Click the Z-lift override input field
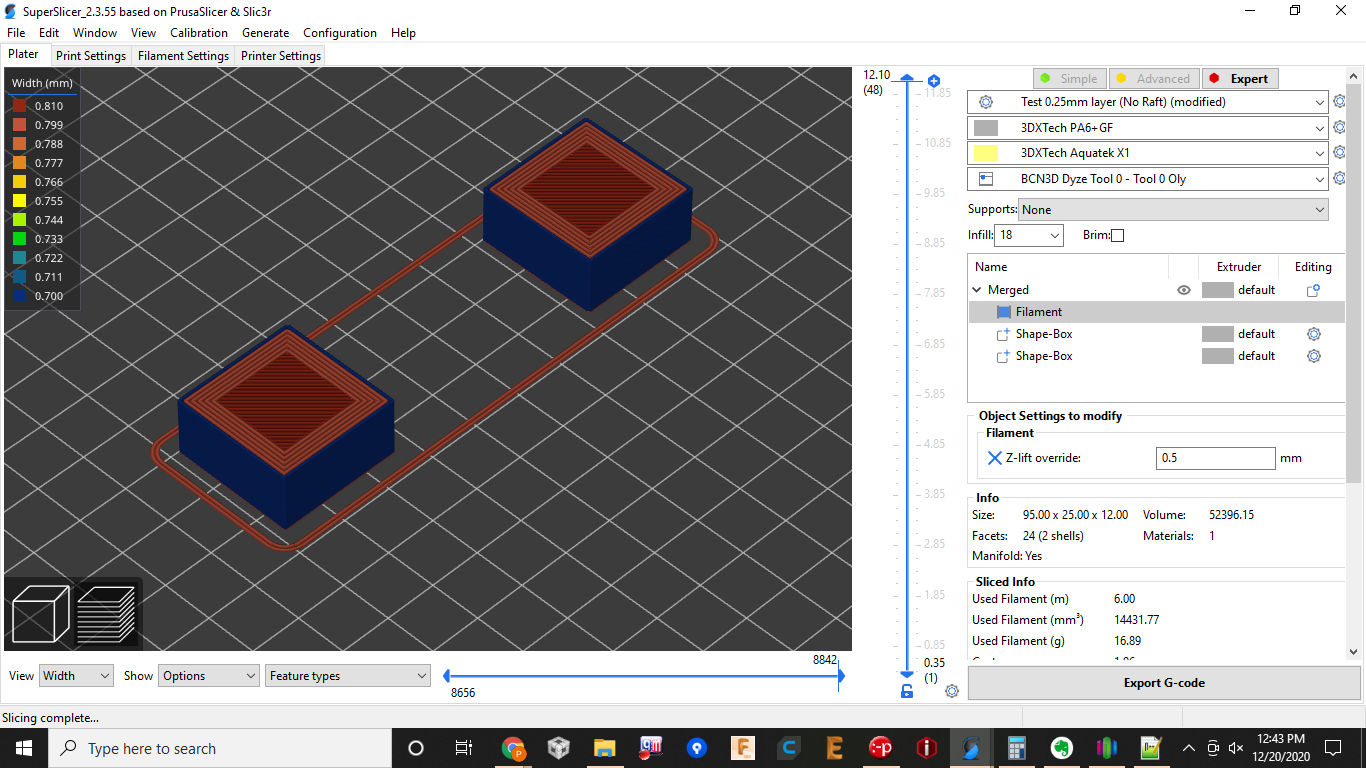This screenshot has height=768, width=1366. (x=1215, y=458)
